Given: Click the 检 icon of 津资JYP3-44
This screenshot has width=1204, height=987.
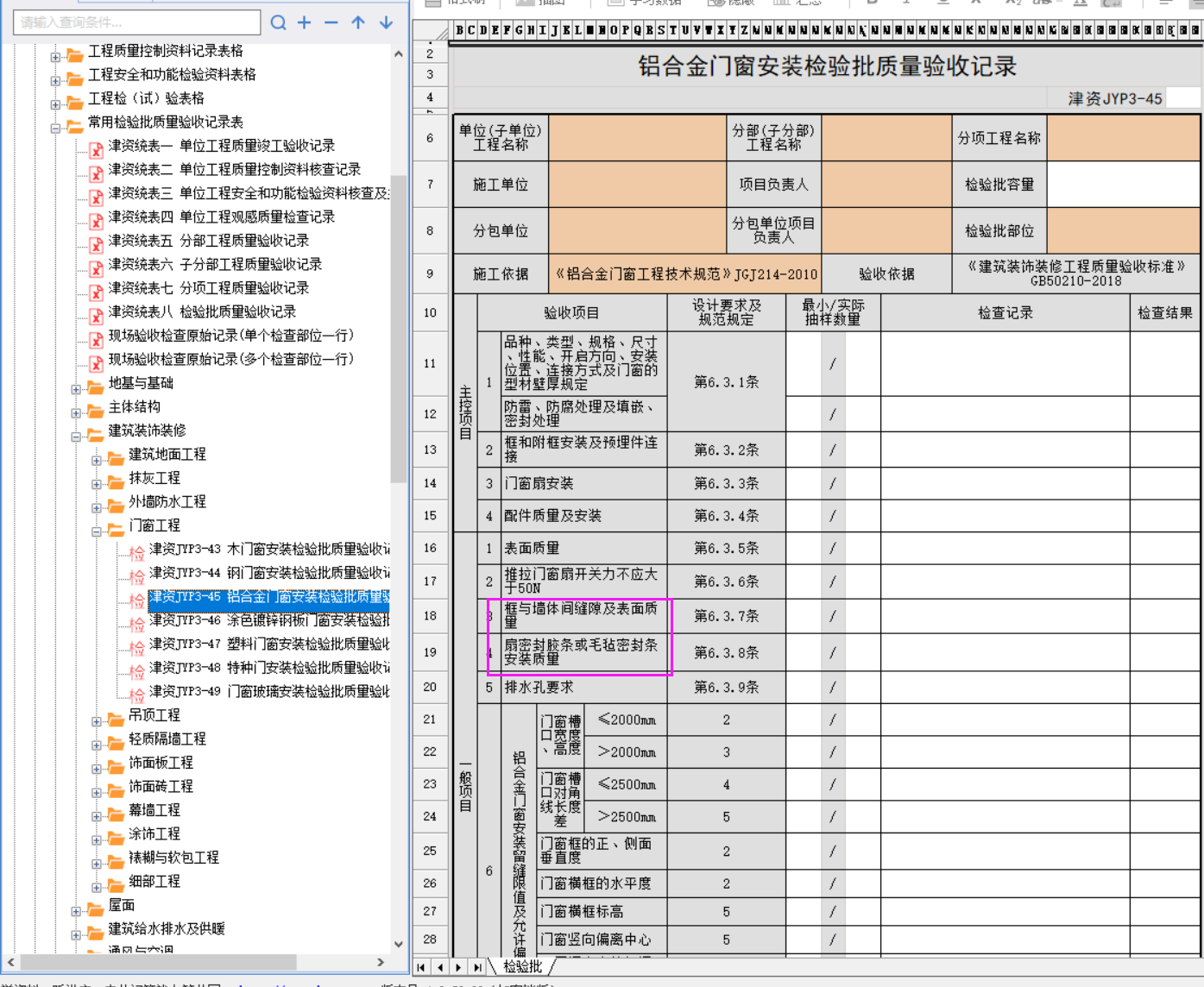Looking at the screenshot, I should (x=137, y=576).
